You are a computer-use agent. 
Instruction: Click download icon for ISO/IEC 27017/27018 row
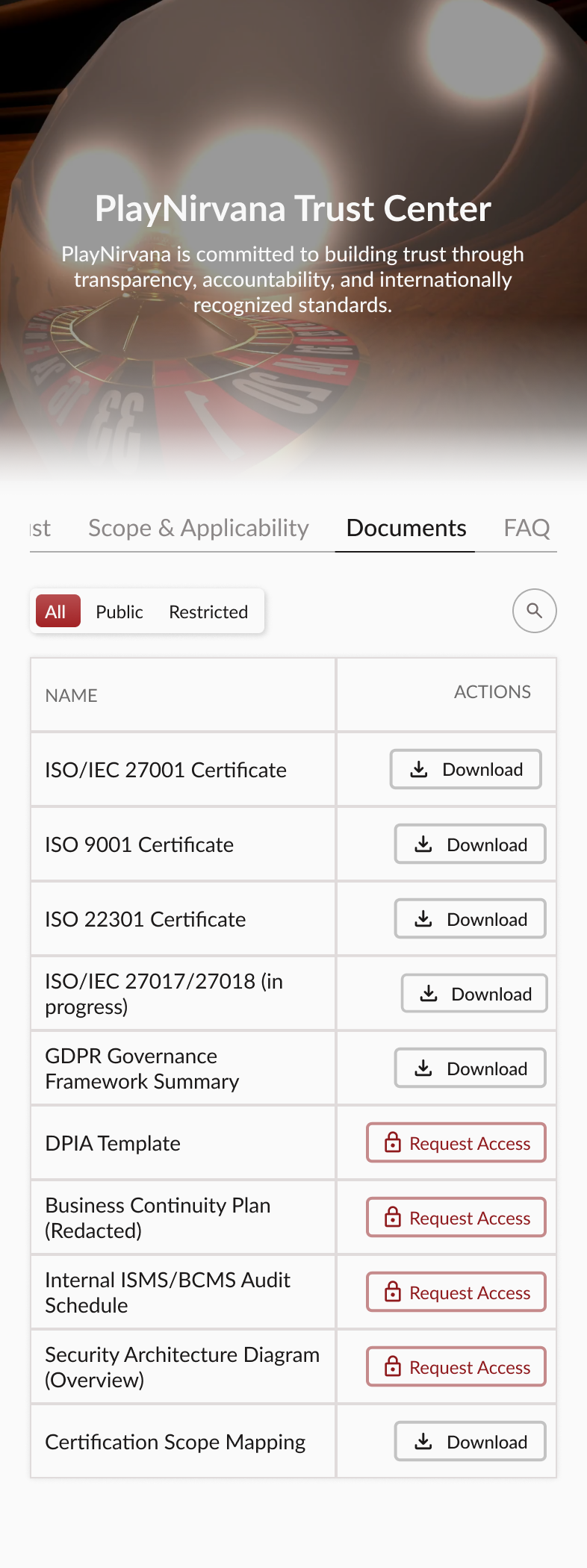[x=429, y=993]
